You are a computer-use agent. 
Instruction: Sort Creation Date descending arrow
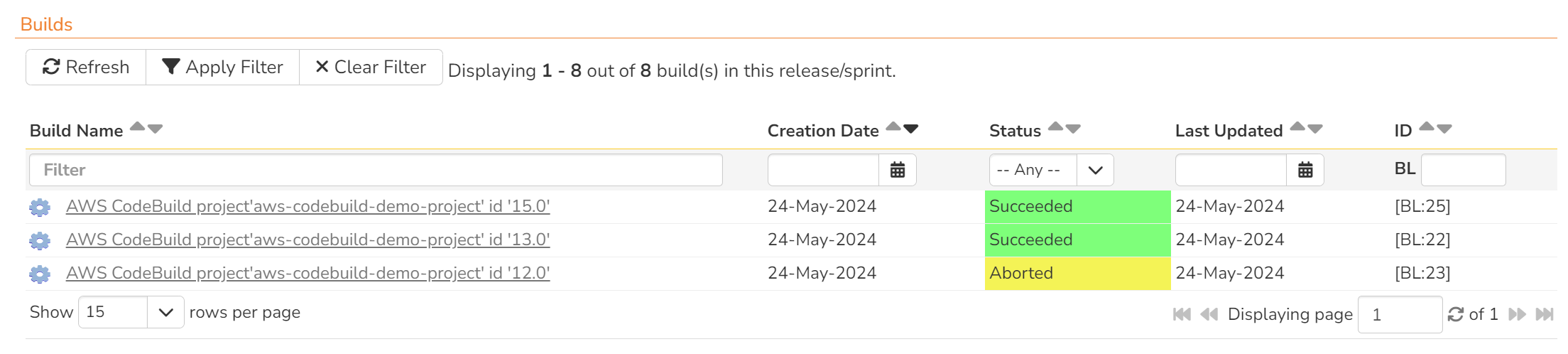click(911, 129)
